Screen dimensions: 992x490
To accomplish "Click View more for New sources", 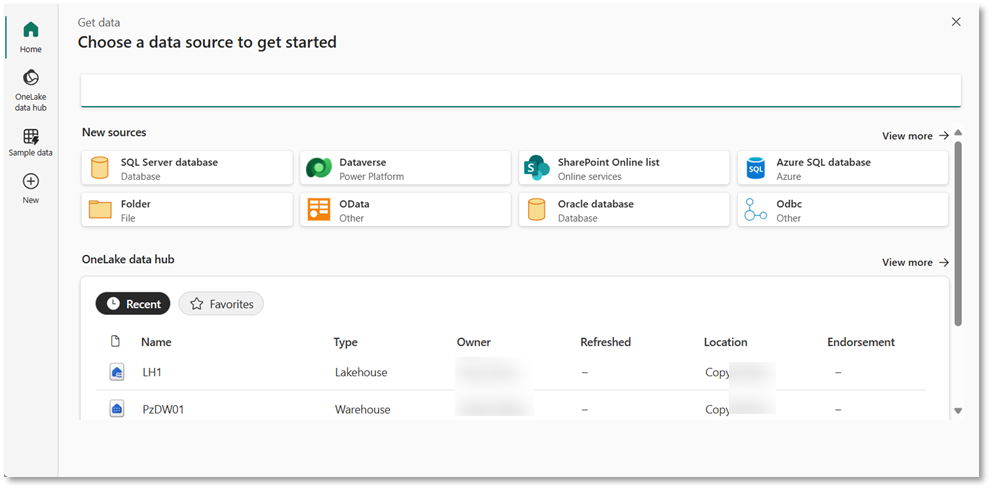I will point(915,136).
